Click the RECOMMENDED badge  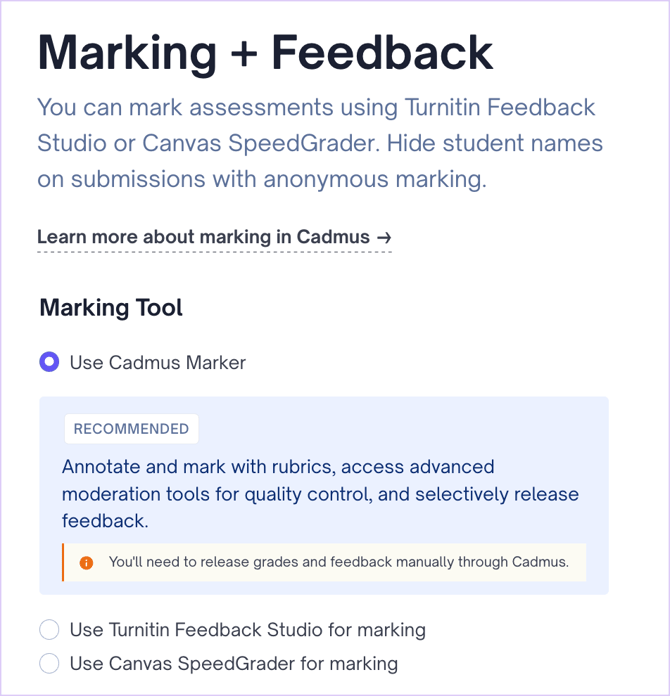click(131, 429)
